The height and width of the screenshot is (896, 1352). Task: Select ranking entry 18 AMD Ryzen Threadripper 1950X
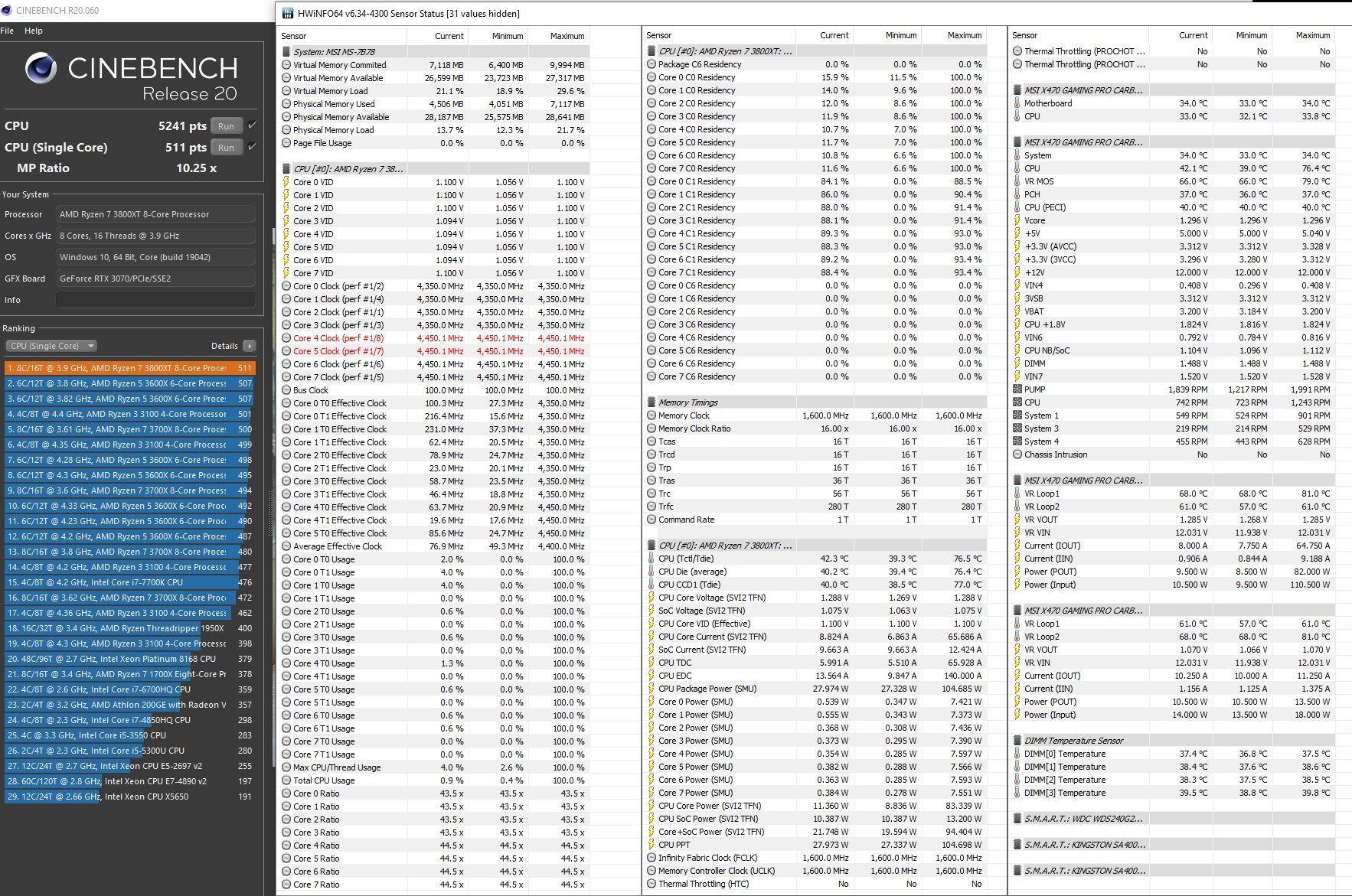pos(130,628)
